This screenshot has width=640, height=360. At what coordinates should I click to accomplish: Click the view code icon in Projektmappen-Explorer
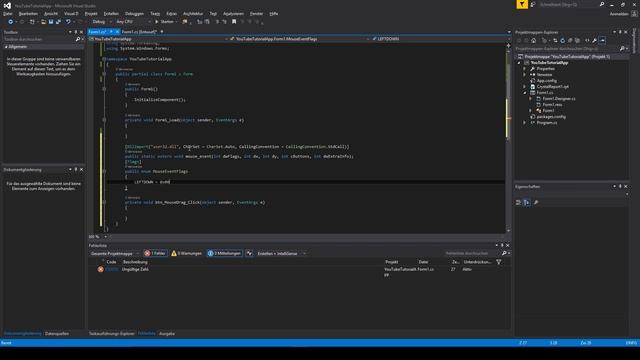tap(587, 40)
